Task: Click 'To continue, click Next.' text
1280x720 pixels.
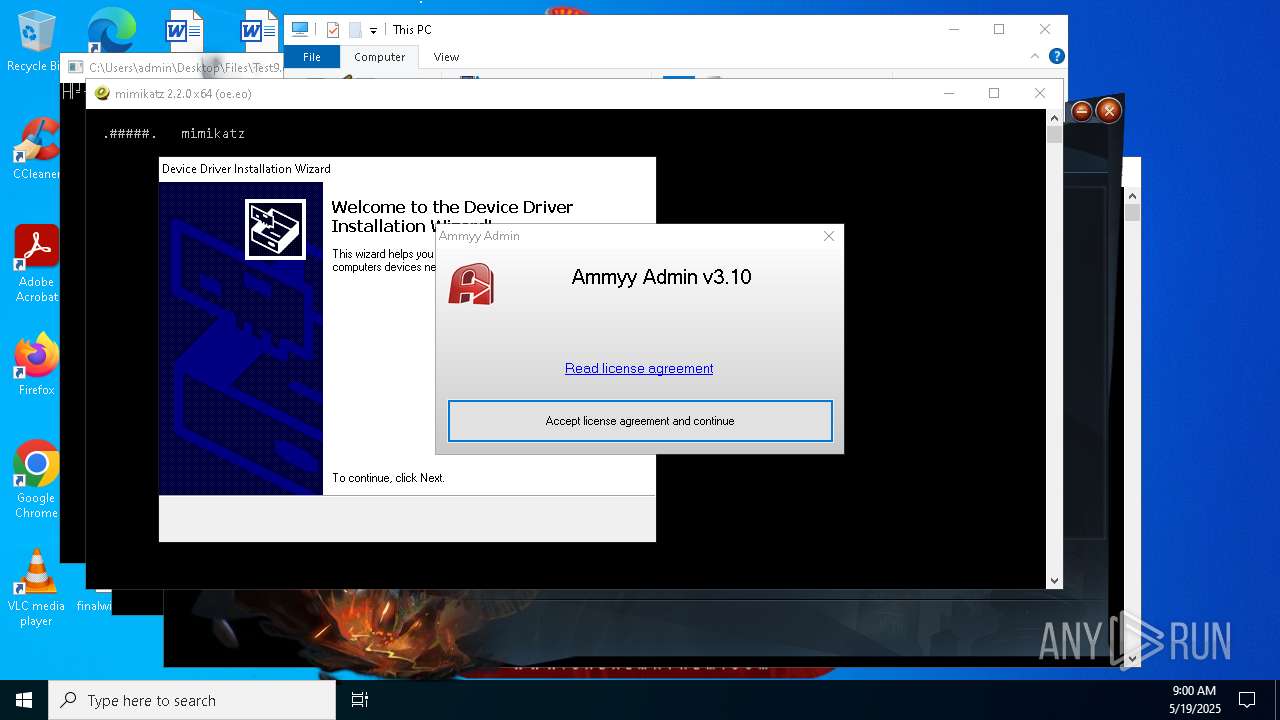Action: tap(388, 478)
